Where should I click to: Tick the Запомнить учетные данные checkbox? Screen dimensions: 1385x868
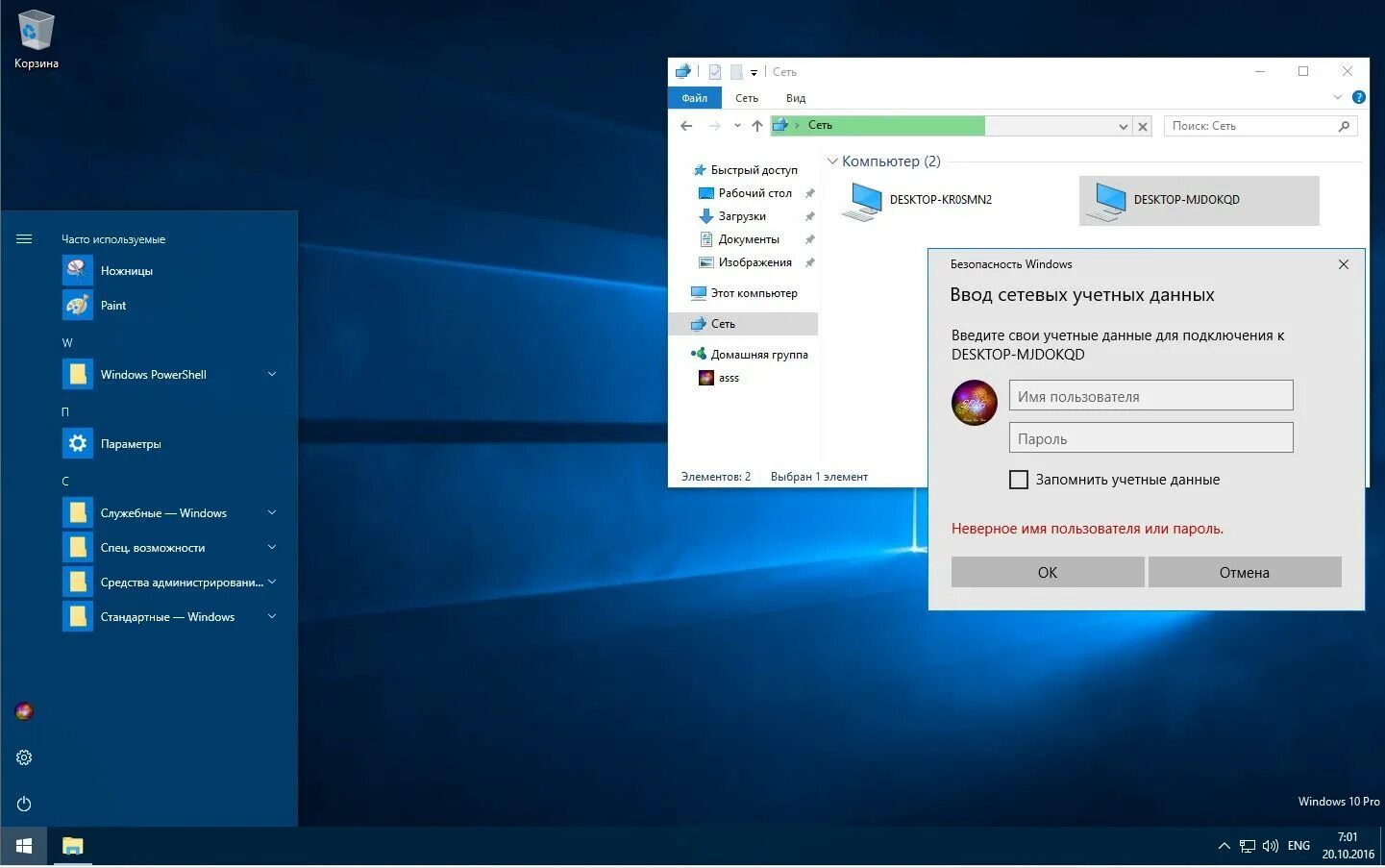click(1019, 480)
